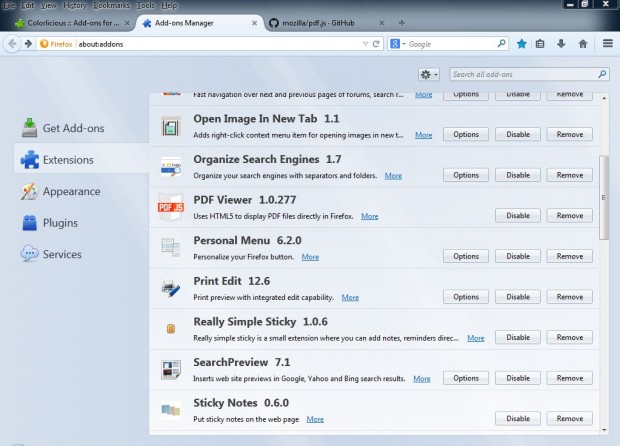Click the browser forward arrow button

[x=28, y=43]
